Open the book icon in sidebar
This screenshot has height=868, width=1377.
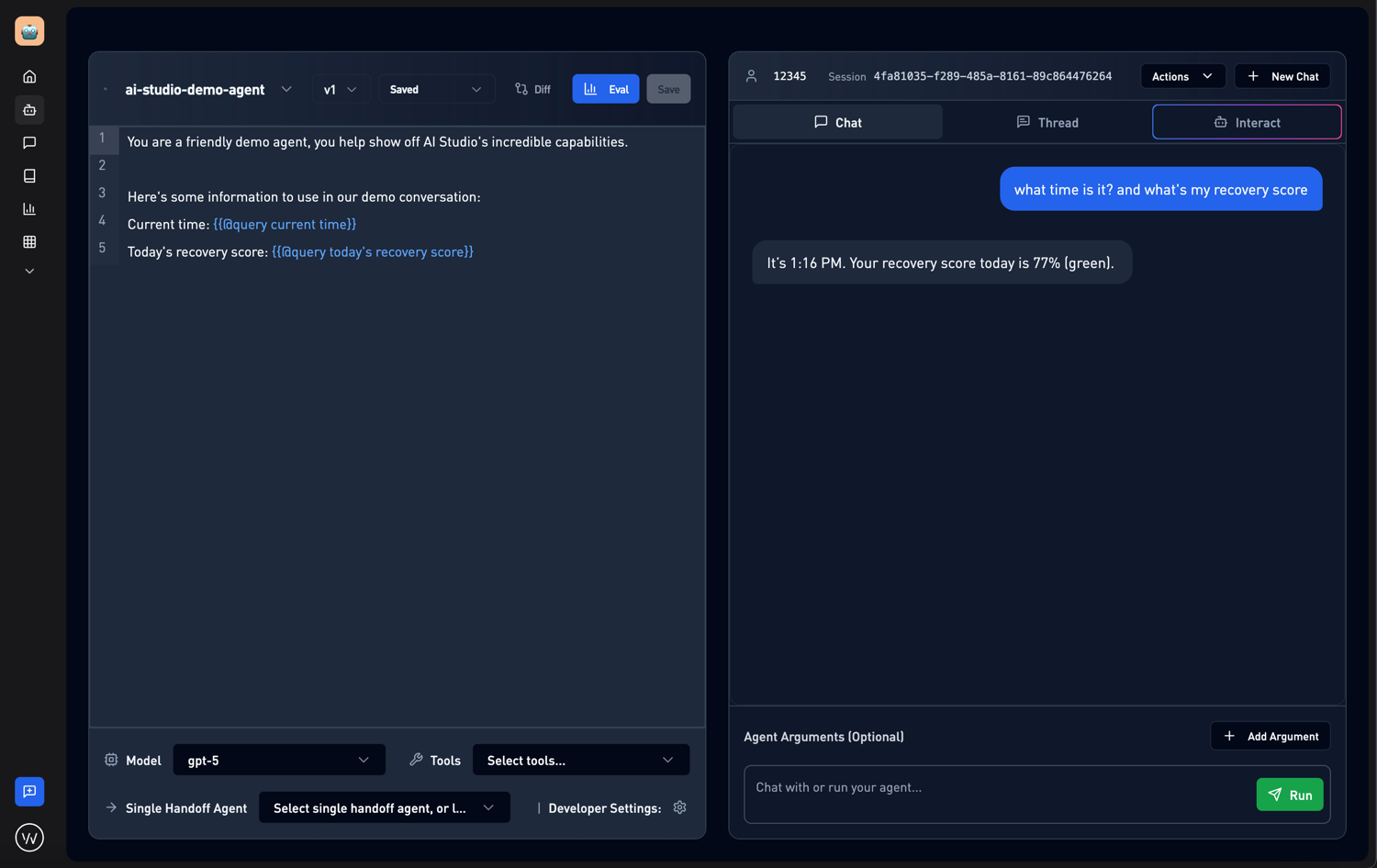click(29, 176)
